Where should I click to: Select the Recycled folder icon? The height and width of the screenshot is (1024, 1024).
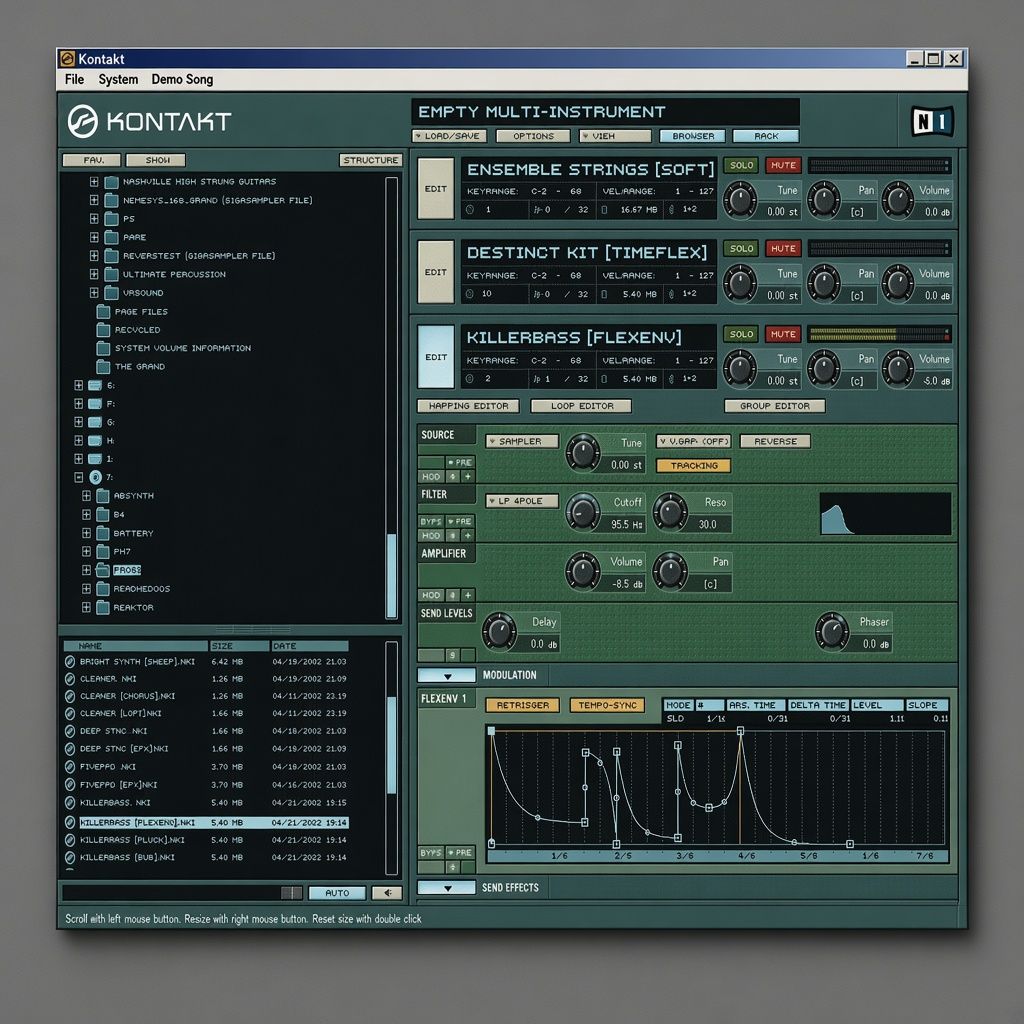click(103, 330)
